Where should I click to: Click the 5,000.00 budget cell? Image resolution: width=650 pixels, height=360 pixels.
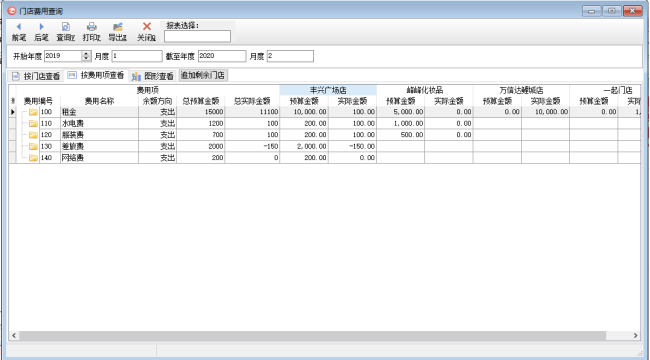tap(400, 112)
